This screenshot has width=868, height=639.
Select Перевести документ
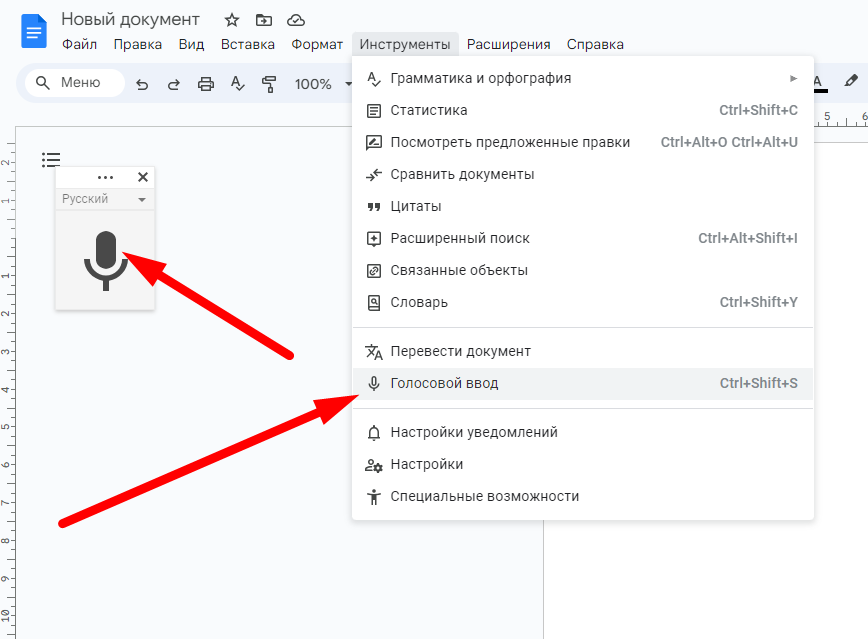coord(583,352)
